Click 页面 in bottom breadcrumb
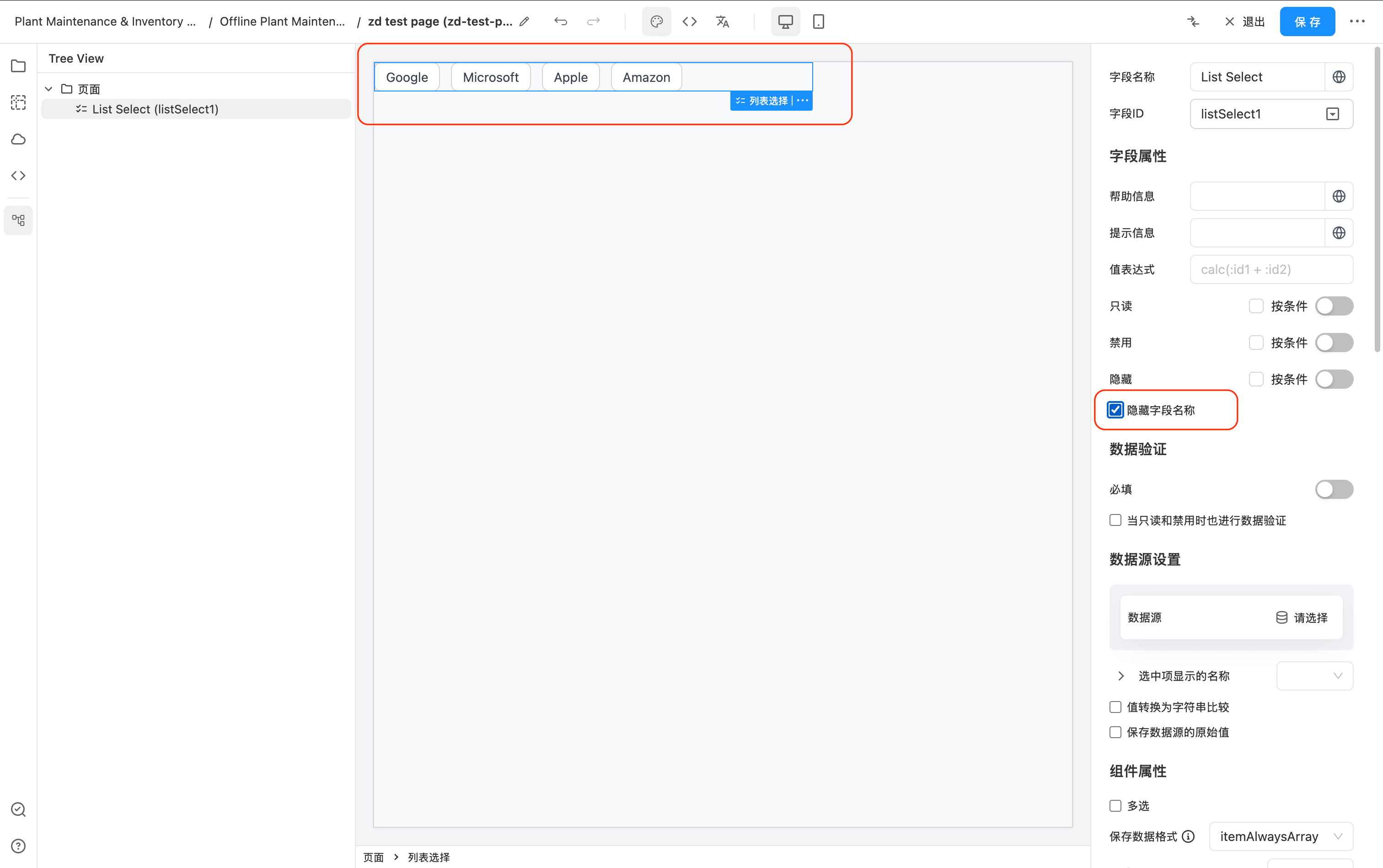This screenshot has width=1383, height=868. click(x=373, y=857)
